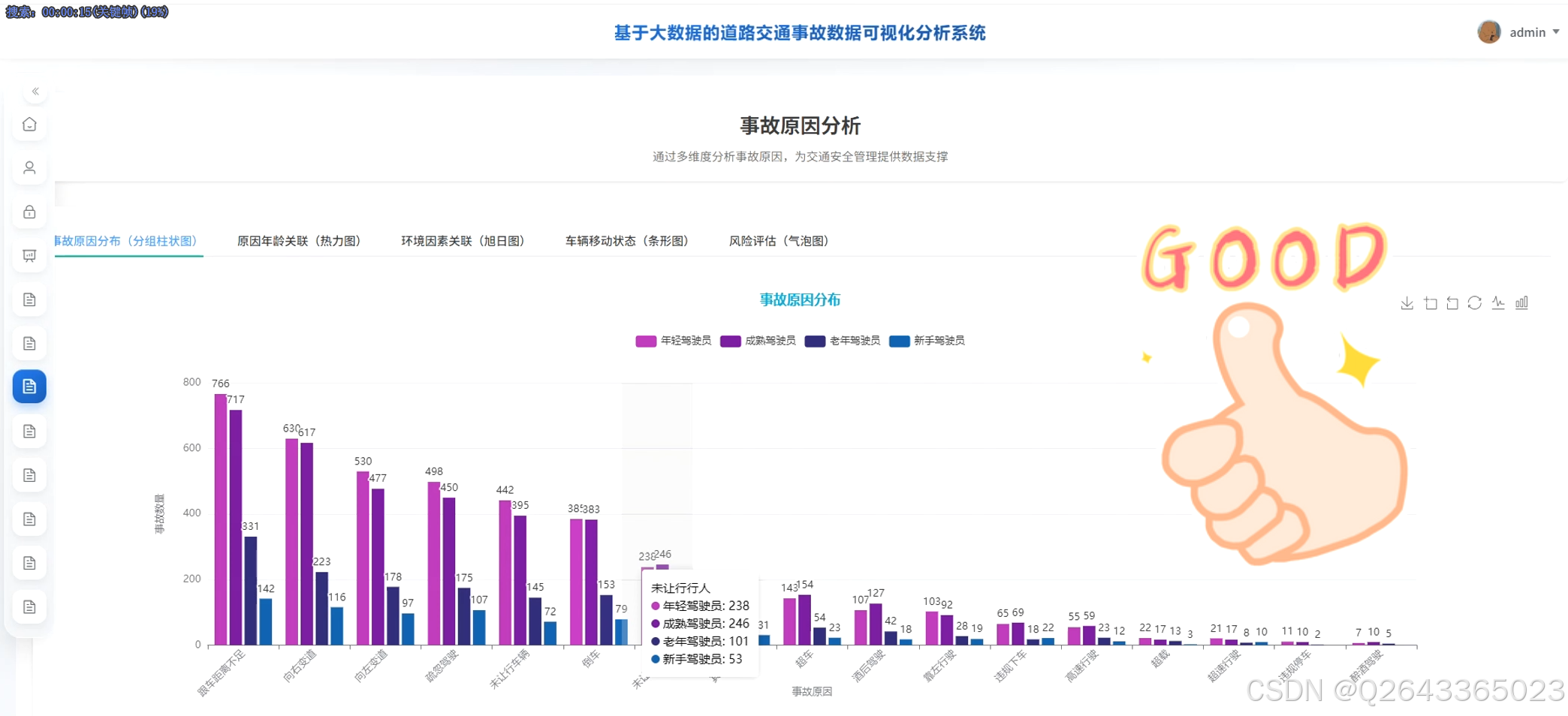Click the 766 bar for 跟车距离不足

click(x=221, y=519)
